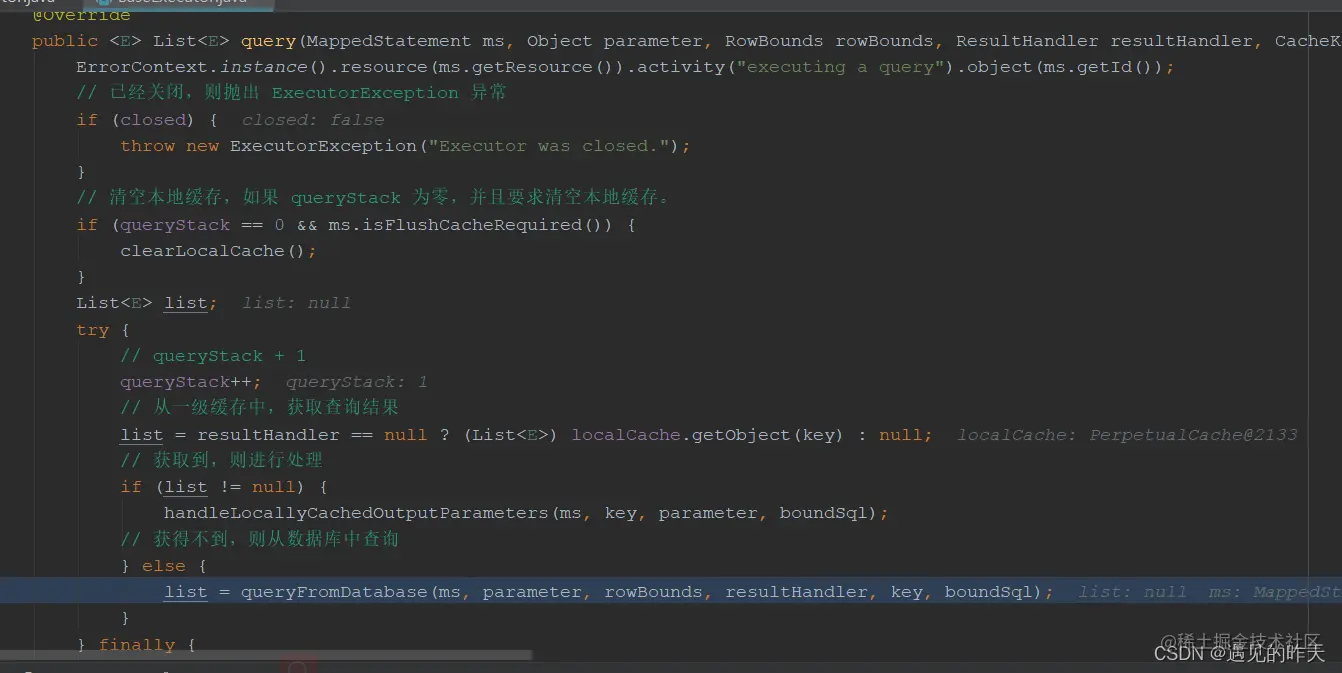Click the 'clearLocalCache' method call
1342x673 pixels.
tap(203, 251)
